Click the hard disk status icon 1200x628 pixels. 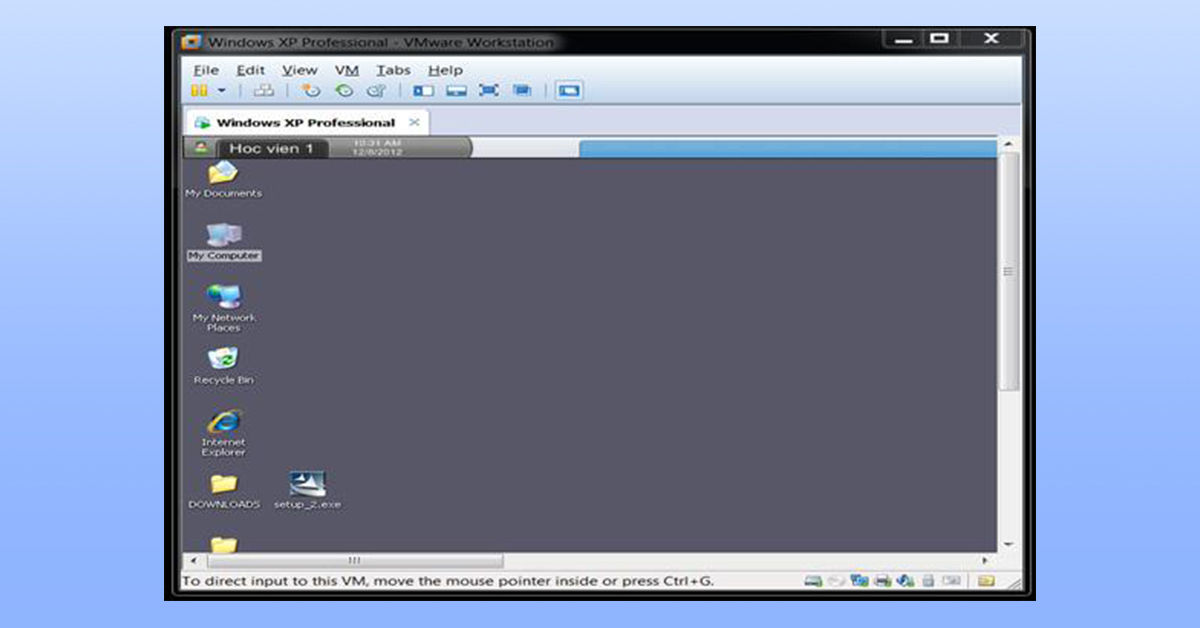(x=812, y=580)
